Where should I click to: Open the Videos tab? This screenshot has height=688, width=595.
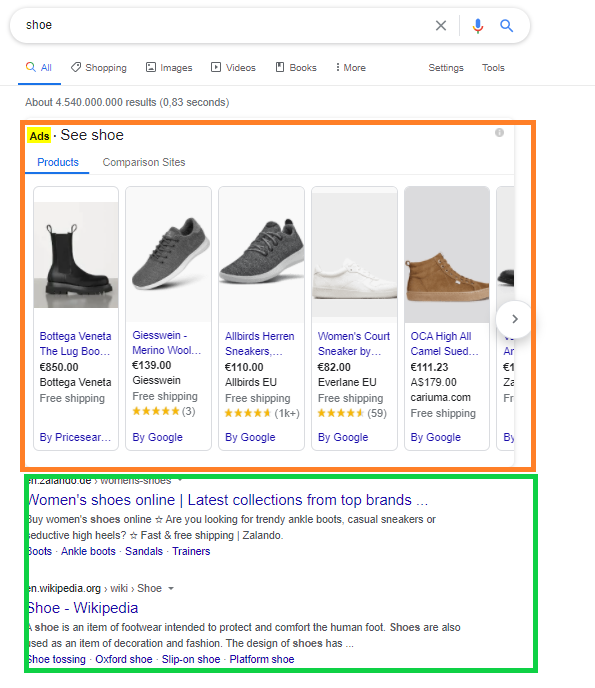(233, 68)
